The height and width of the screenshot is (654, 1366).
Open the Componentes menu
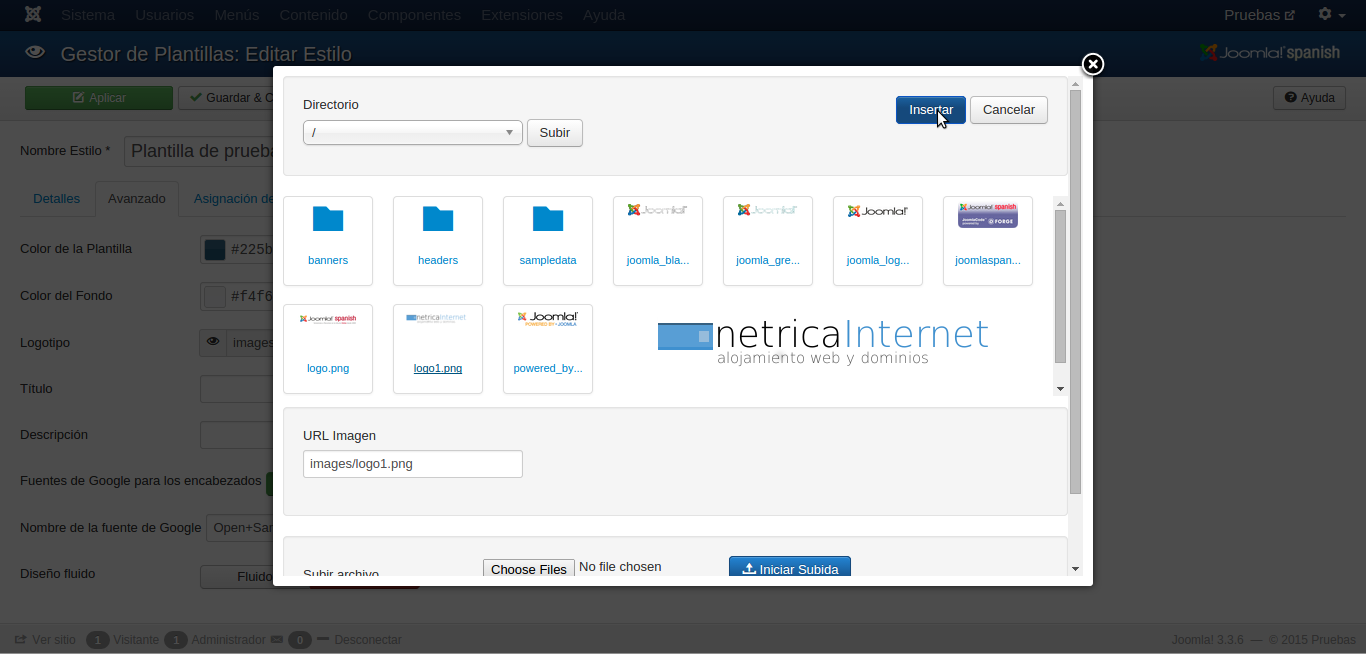tap(414, 15)
